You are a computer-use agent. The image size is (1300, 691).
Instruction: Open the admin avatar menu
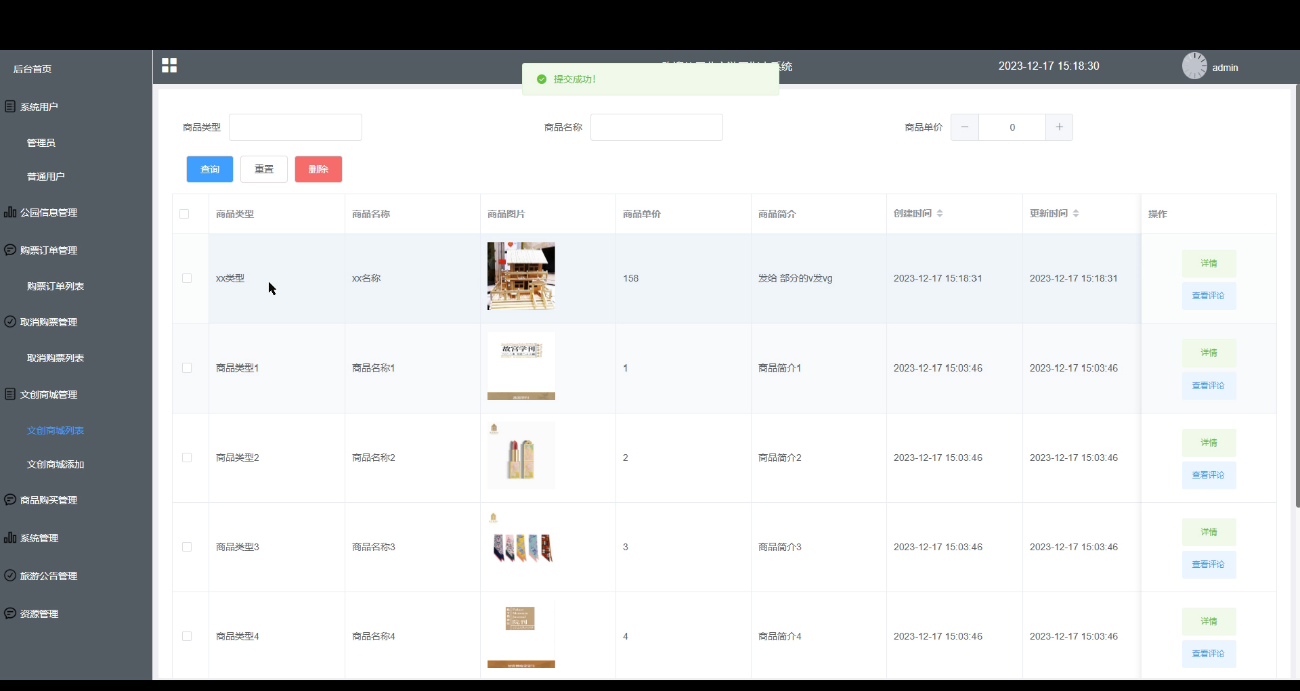(x=1194, y=66)
